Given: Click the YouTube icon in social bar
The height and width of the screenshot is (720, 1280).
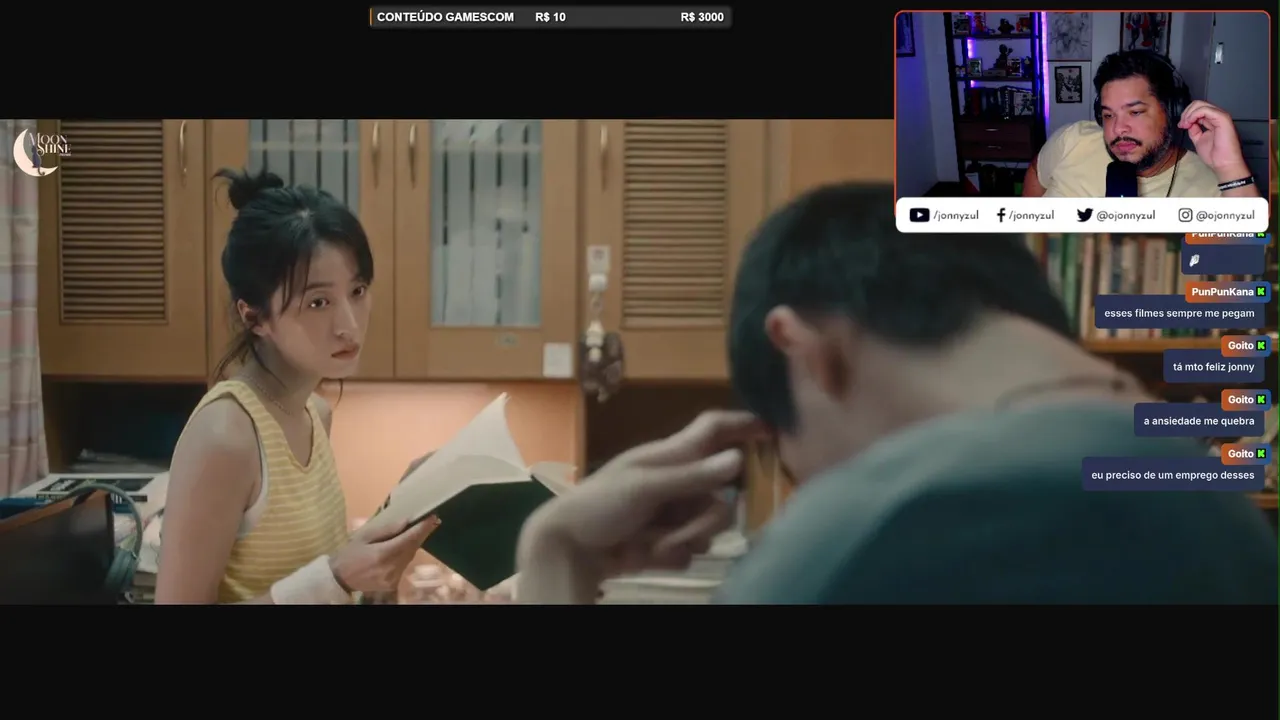Looking at the screenshot, I should tap(919, 215).
